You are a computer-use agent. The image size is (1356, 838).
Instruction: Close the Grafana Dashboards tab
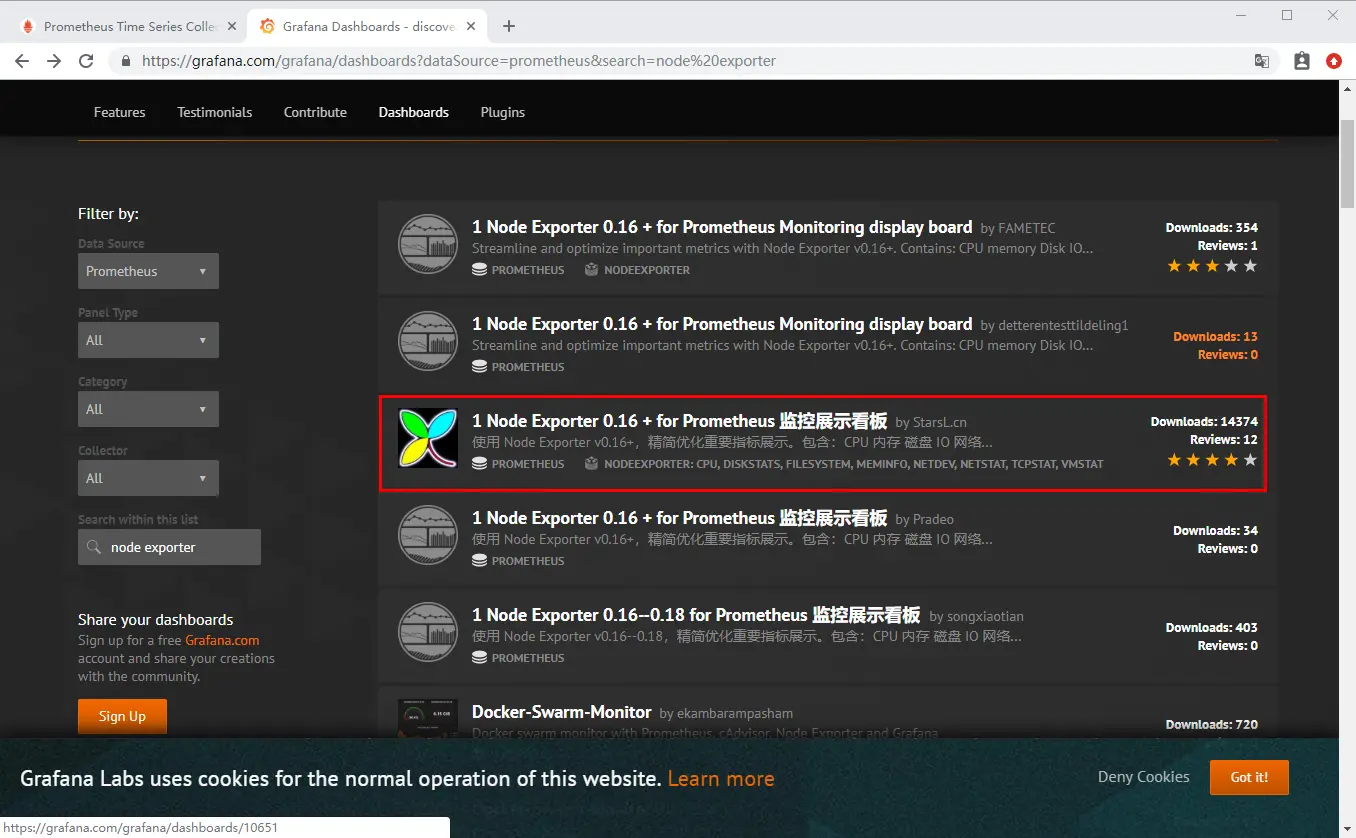470,26
